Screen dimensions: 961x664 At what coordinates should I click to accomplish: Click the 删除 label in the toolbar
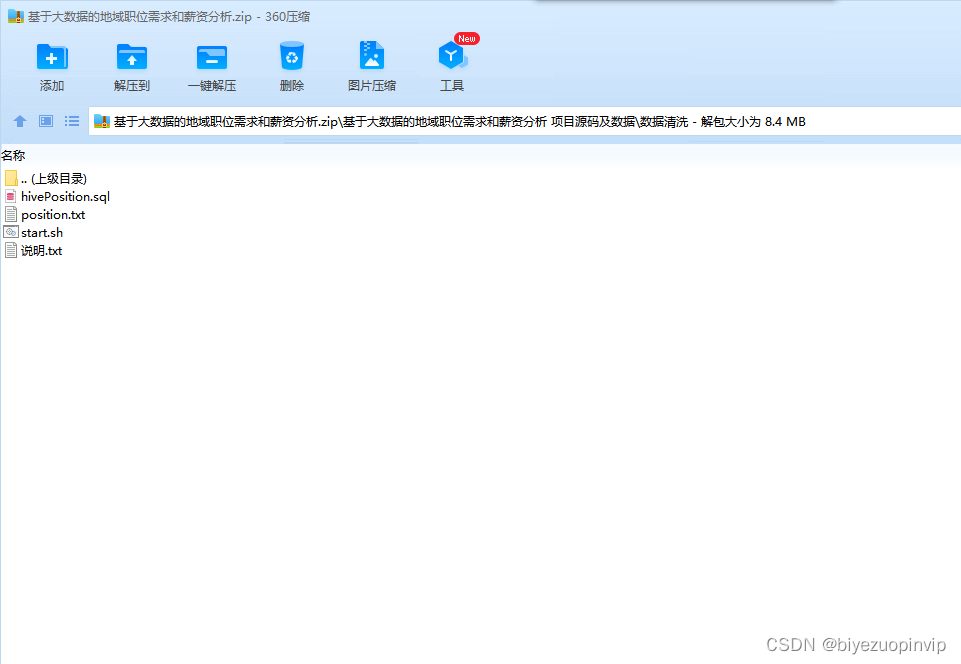292,86
